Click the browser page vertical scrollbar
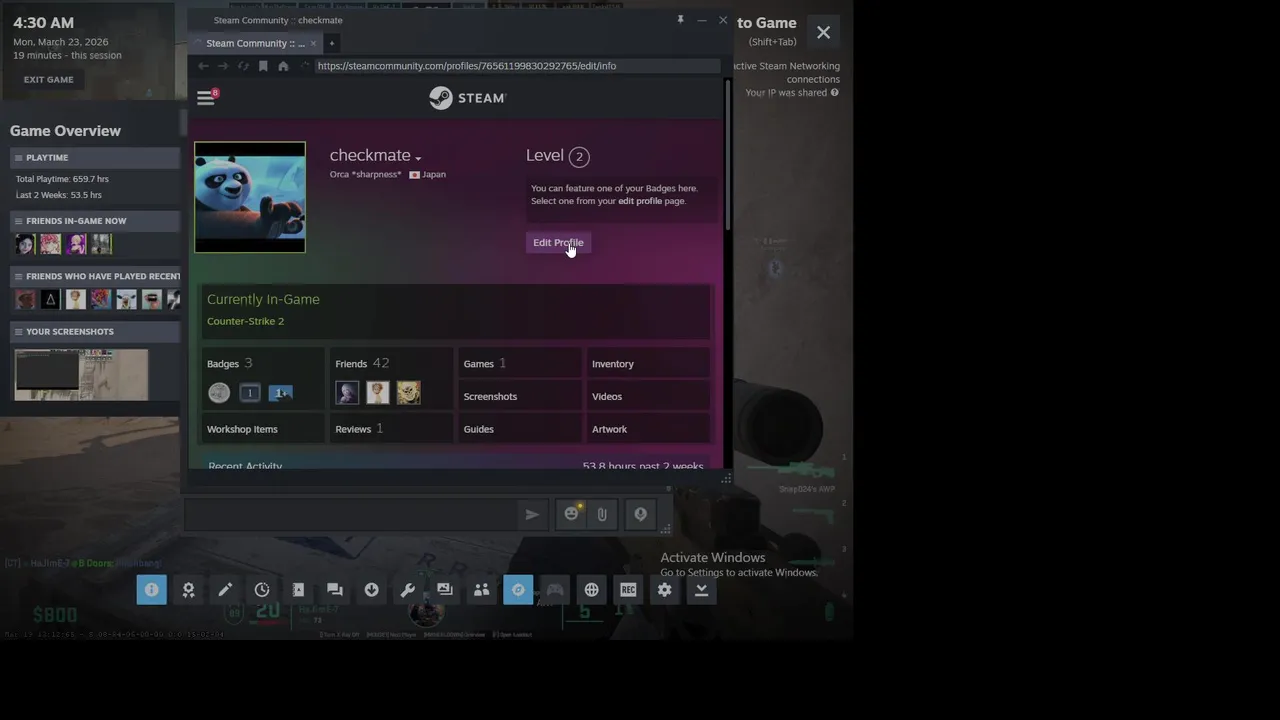Viewport: 1280px width, 720px height. pos(728,155)
